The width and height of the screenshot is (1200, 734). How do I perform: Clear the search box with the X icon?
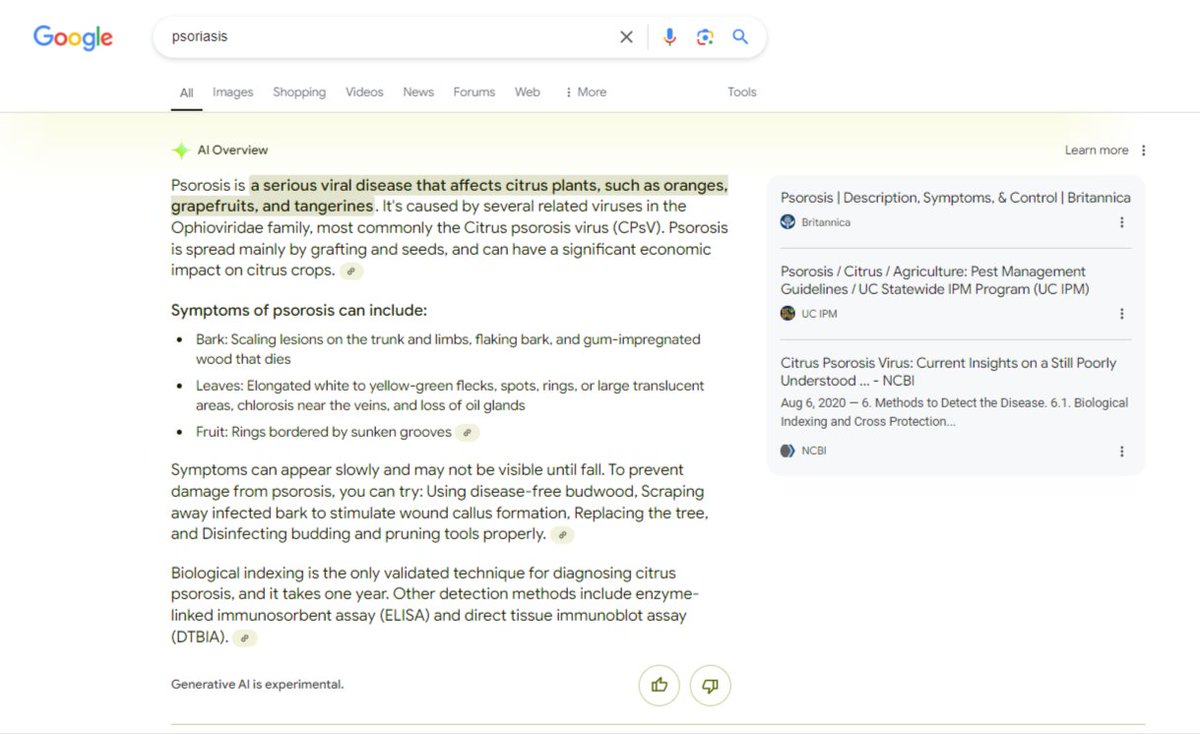pos(626,37)
